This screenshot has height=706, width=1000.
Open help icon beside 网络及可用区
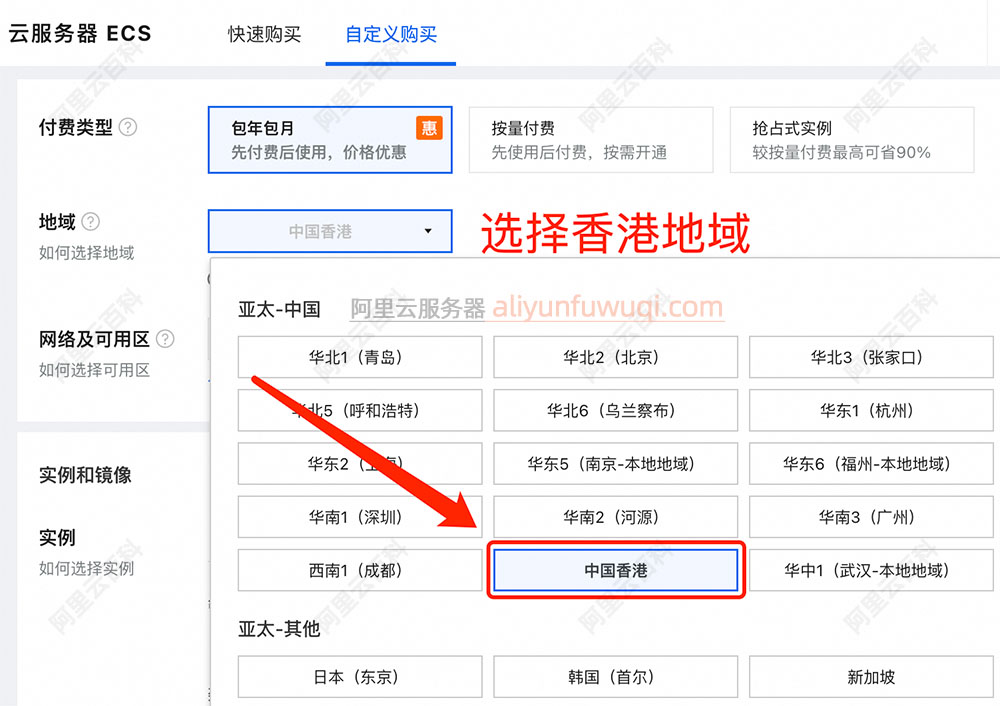coord(165,339)
